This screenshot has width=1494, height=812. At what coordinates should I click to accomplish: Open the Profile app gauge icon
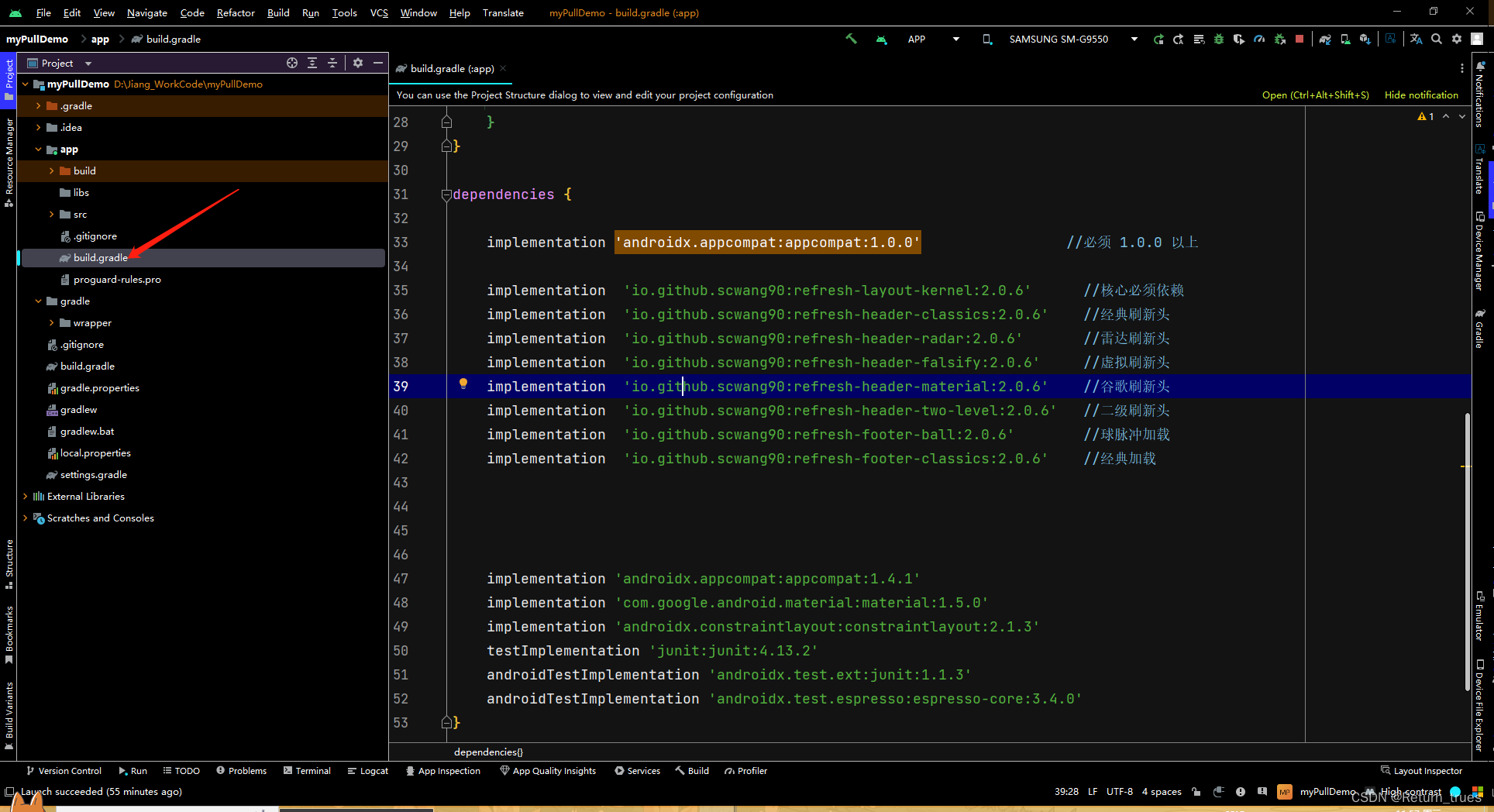pyautogui.click(x=1259, y=39)
